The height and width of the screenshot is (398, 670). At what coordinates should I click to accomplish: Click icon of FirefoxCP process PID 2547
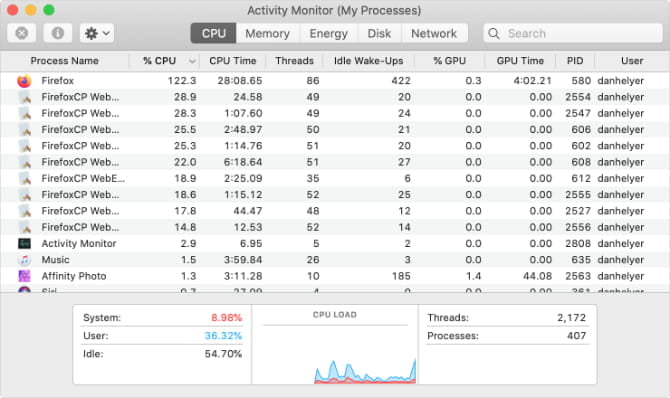[25, 113]
